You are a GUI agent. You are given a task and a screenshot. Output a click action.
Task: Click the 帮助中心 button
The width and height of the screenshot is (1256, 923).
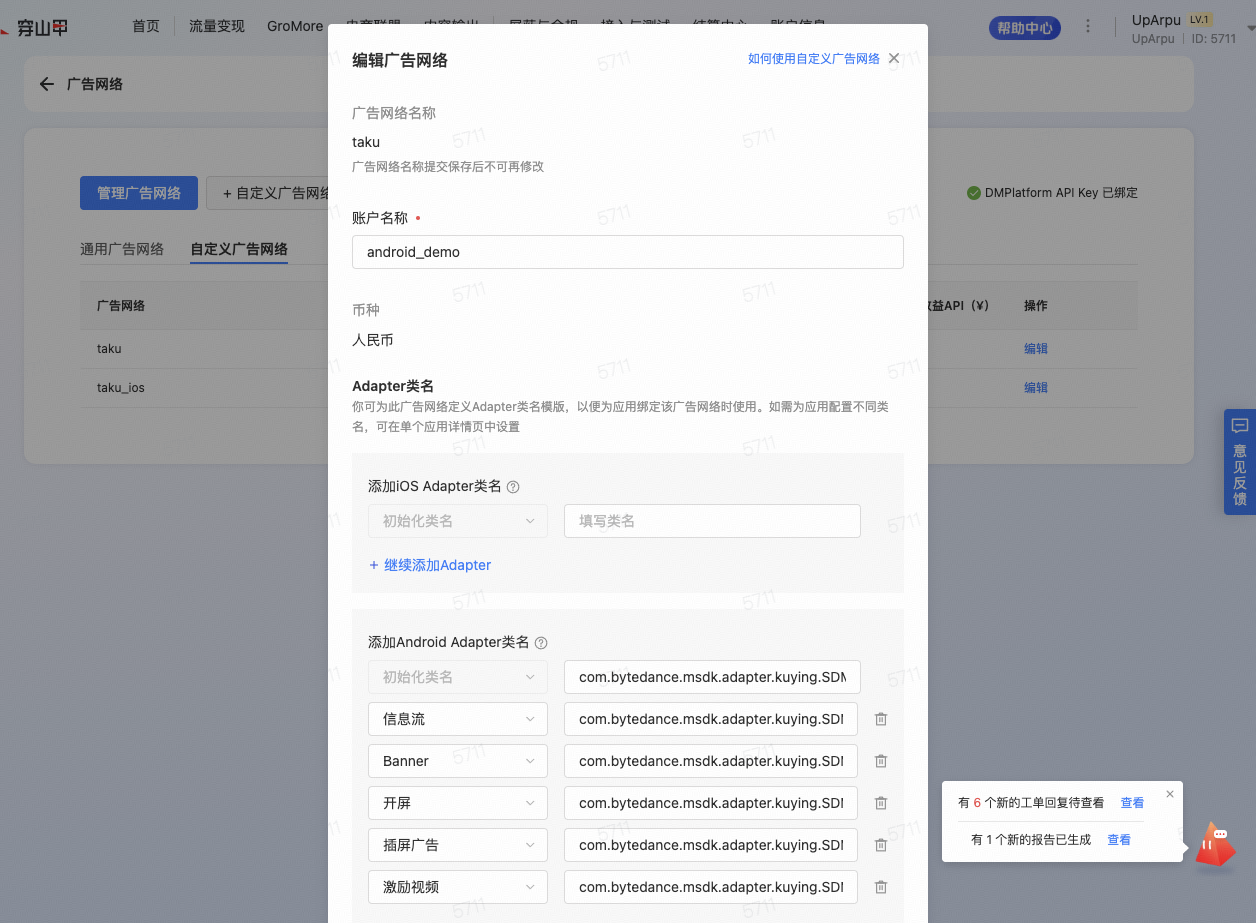pyautogui.click(x=1026, y=28)
